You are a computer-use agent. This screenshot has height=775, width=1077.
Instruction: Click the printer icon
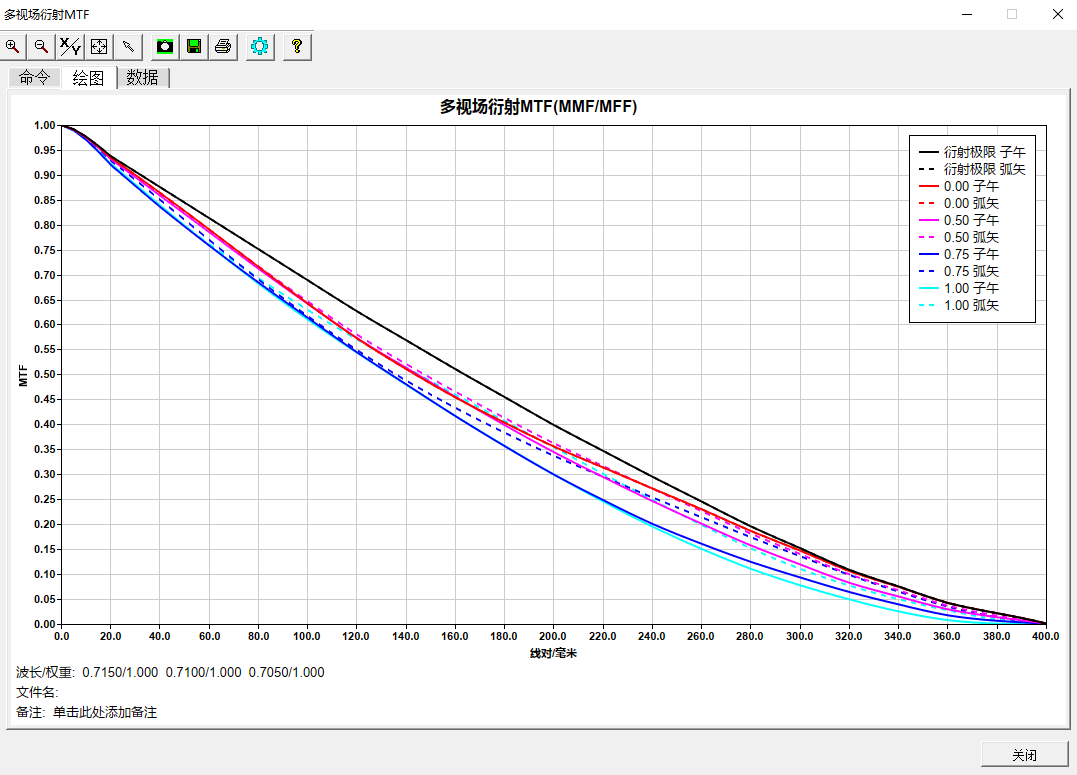[x=223, y=47]
